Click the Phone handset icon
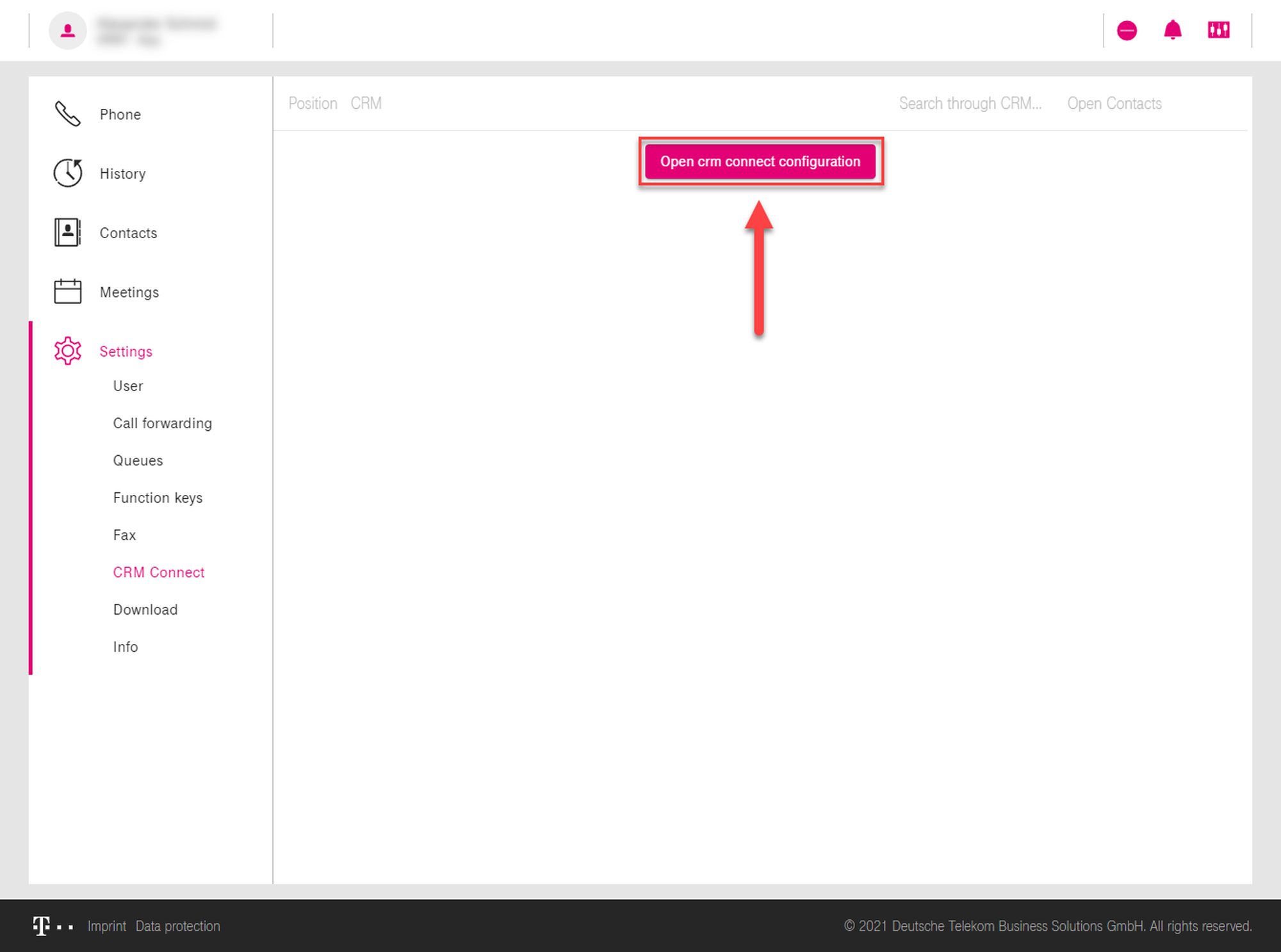Viewport: 1281px width, 952px height. (x=67, y=114)
